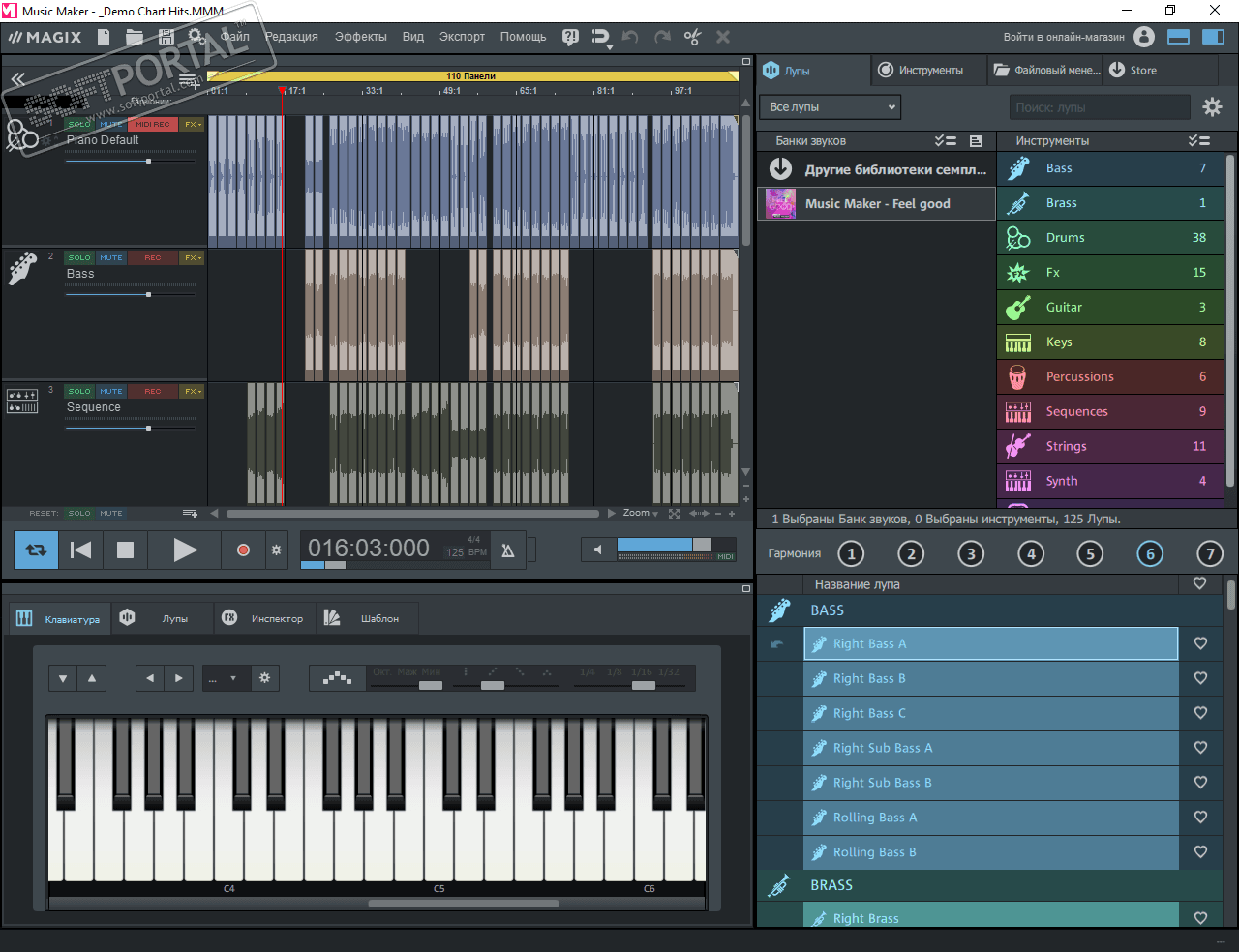Screen dimensions: 1239x952
Task: Solo the Piano Default track
Action: (79, 125)
